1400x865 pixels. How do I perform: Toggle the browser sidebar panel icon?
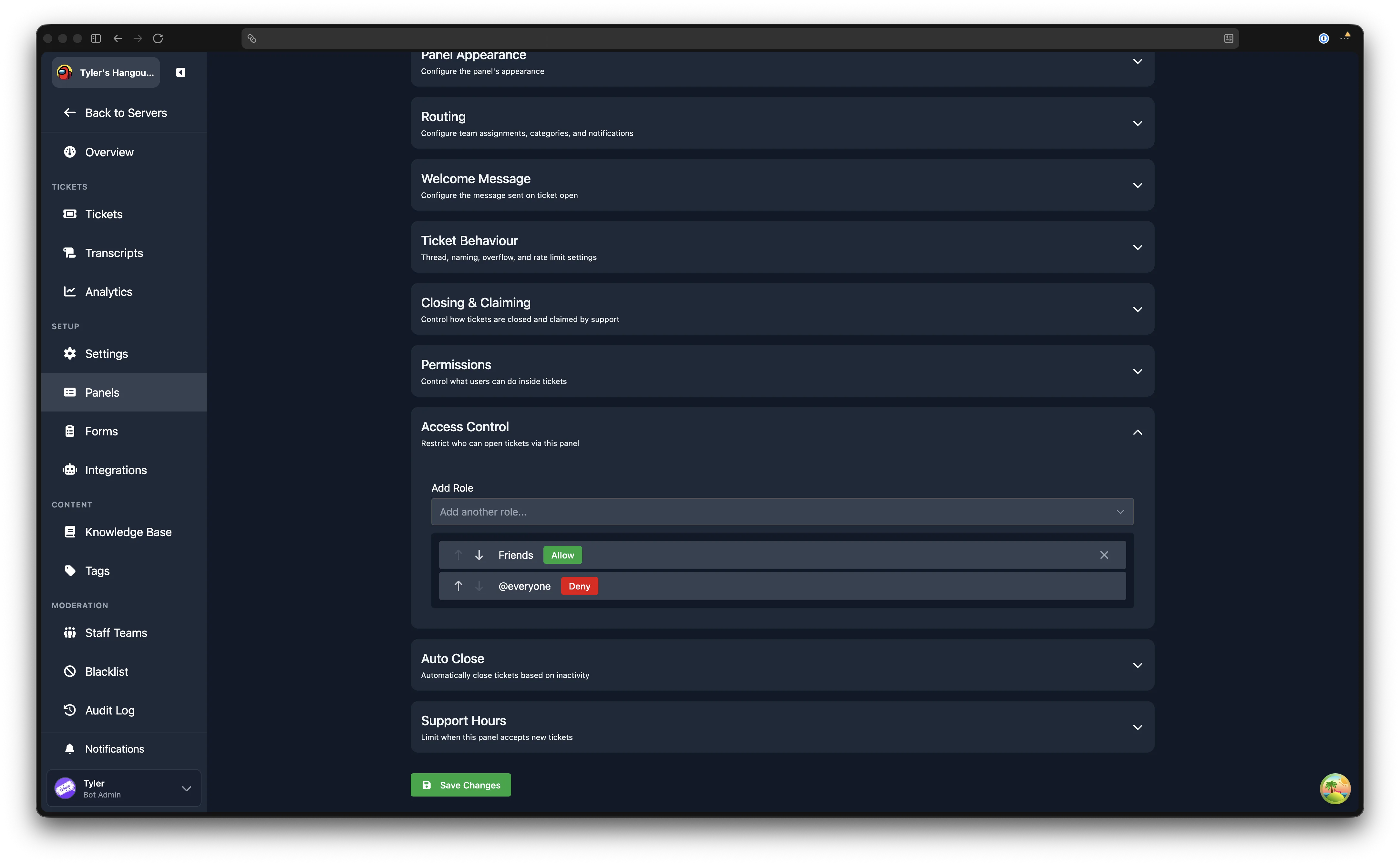[96, 38]
